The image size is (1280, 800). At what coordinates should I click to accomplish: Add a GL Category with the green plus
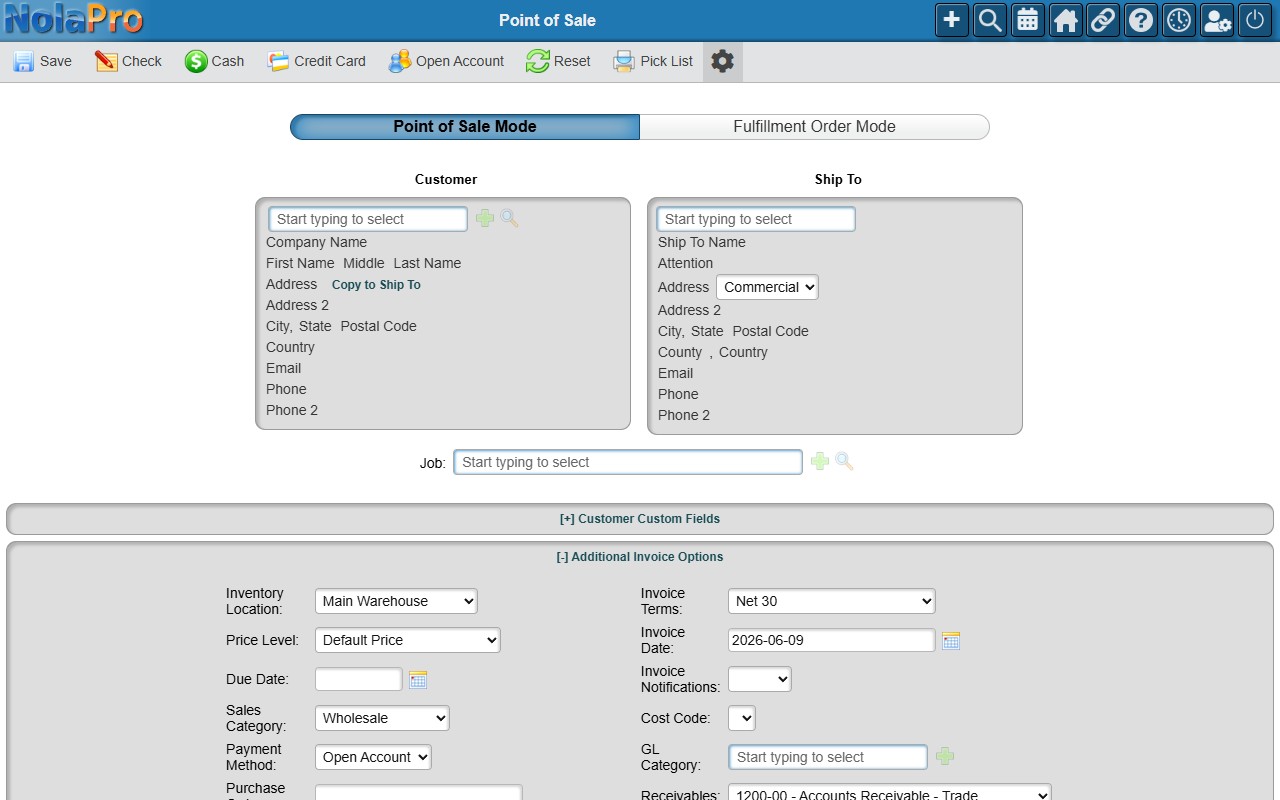click(945, 757)
